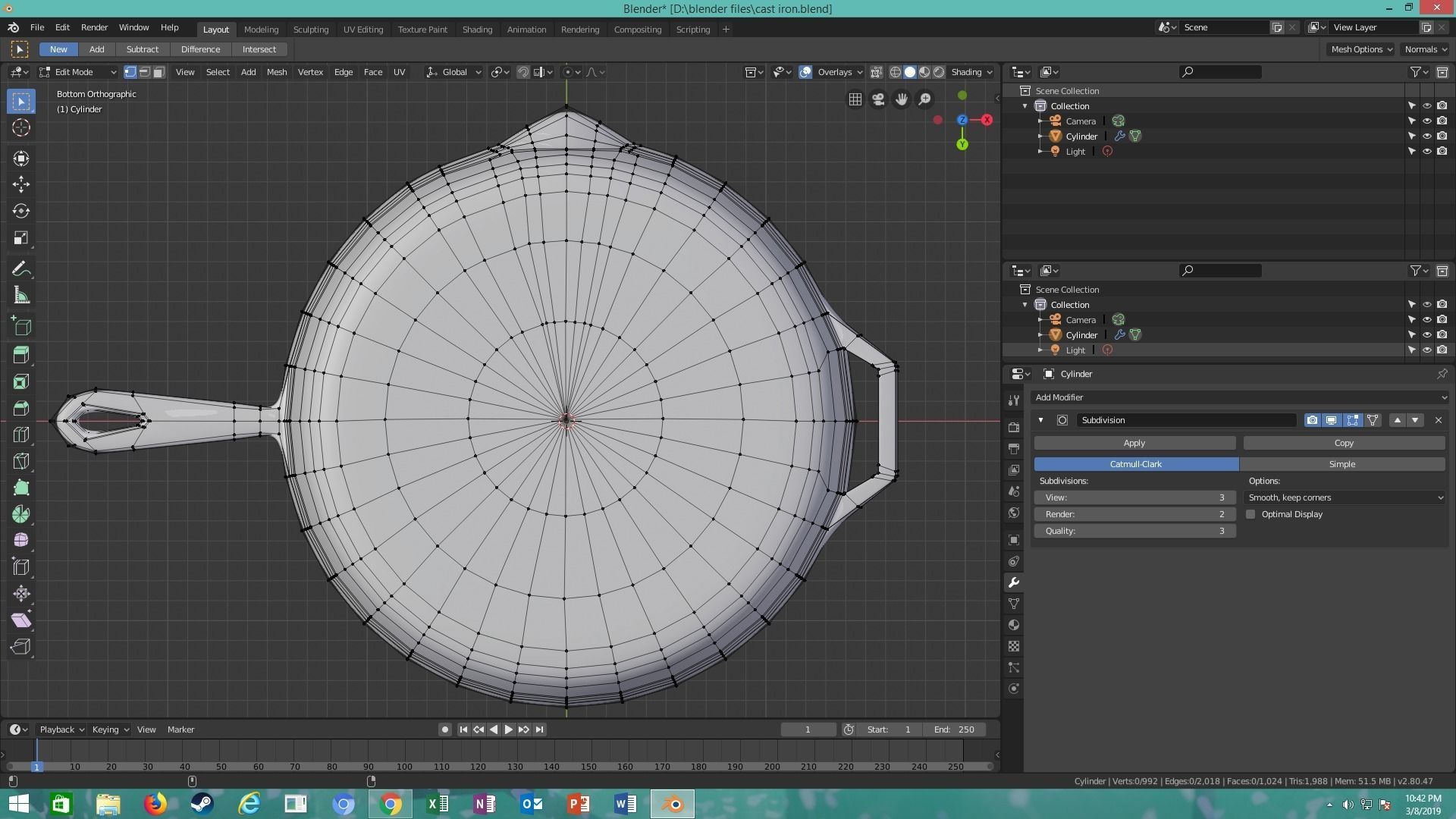Open Blender from Windows taskbar

(672, 804)
